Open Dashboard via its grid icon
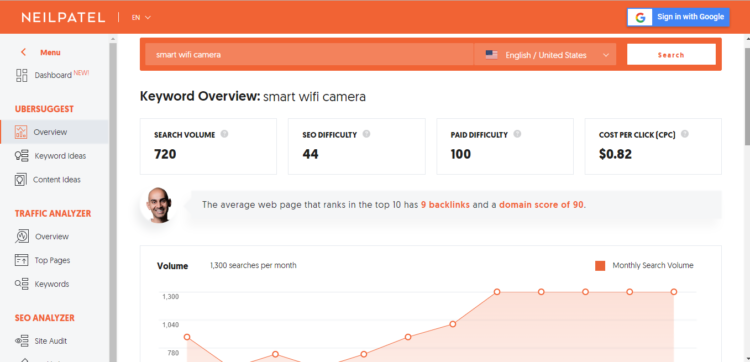 point(22,75)
